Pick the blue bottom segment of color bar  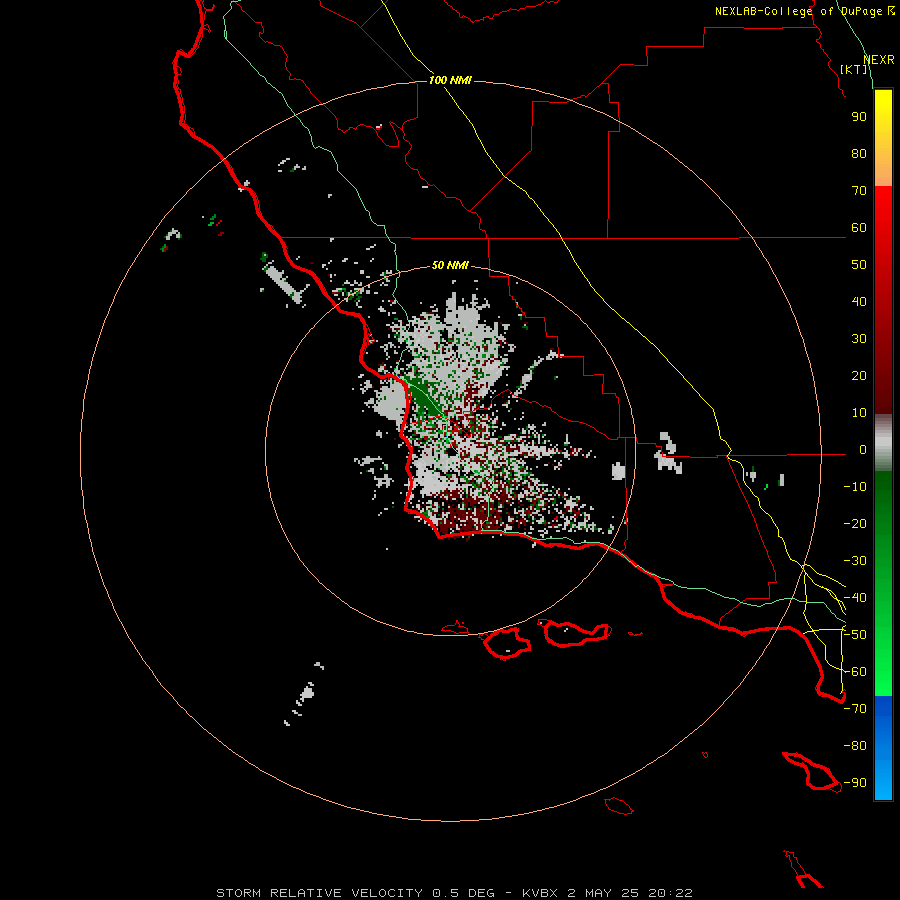[x=883, y=747]
